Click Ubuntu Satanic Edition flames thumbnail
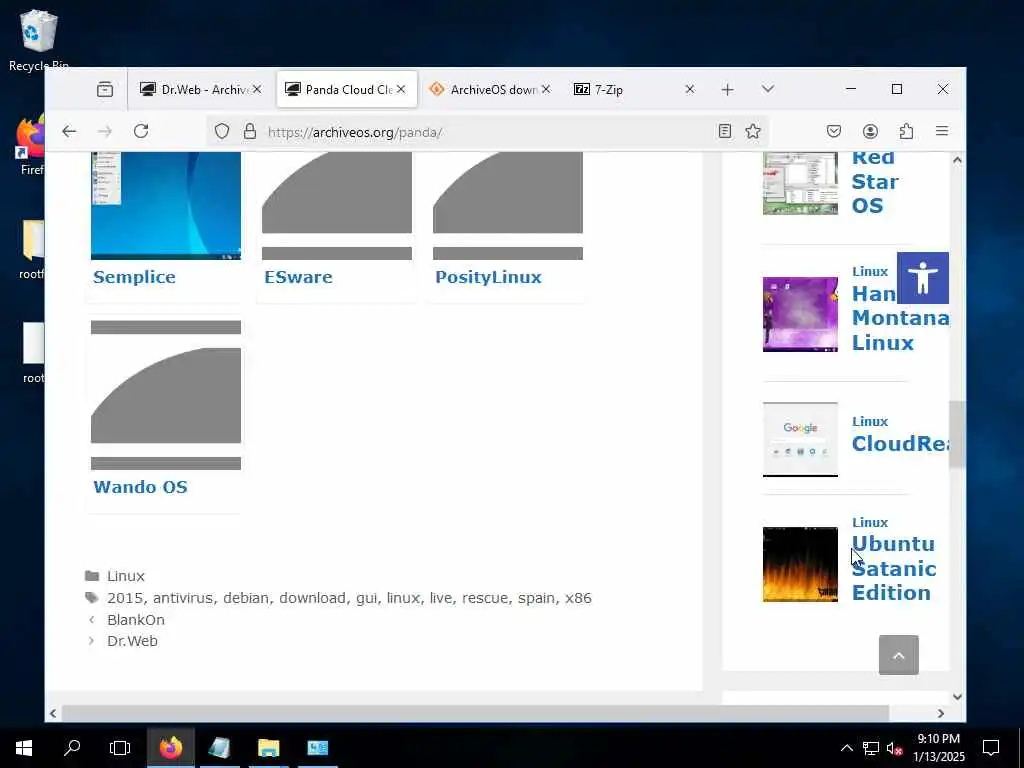The height and width of the screenshot is (768, 1024). click(800, 564)
